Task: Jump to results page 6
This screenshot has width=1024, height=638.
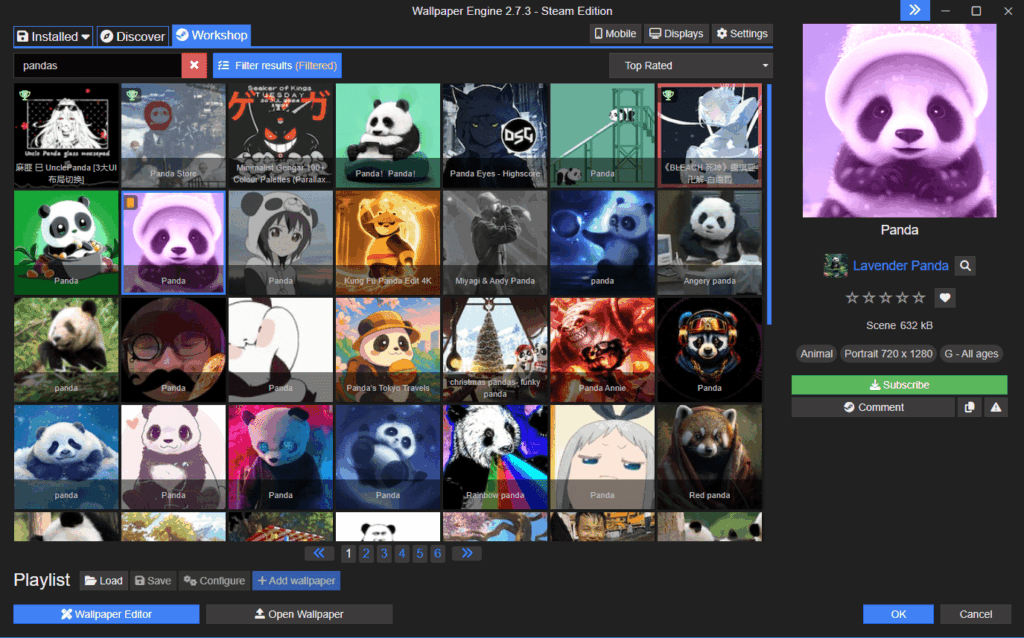Action: pyautogui.click(x=438, y=554)
